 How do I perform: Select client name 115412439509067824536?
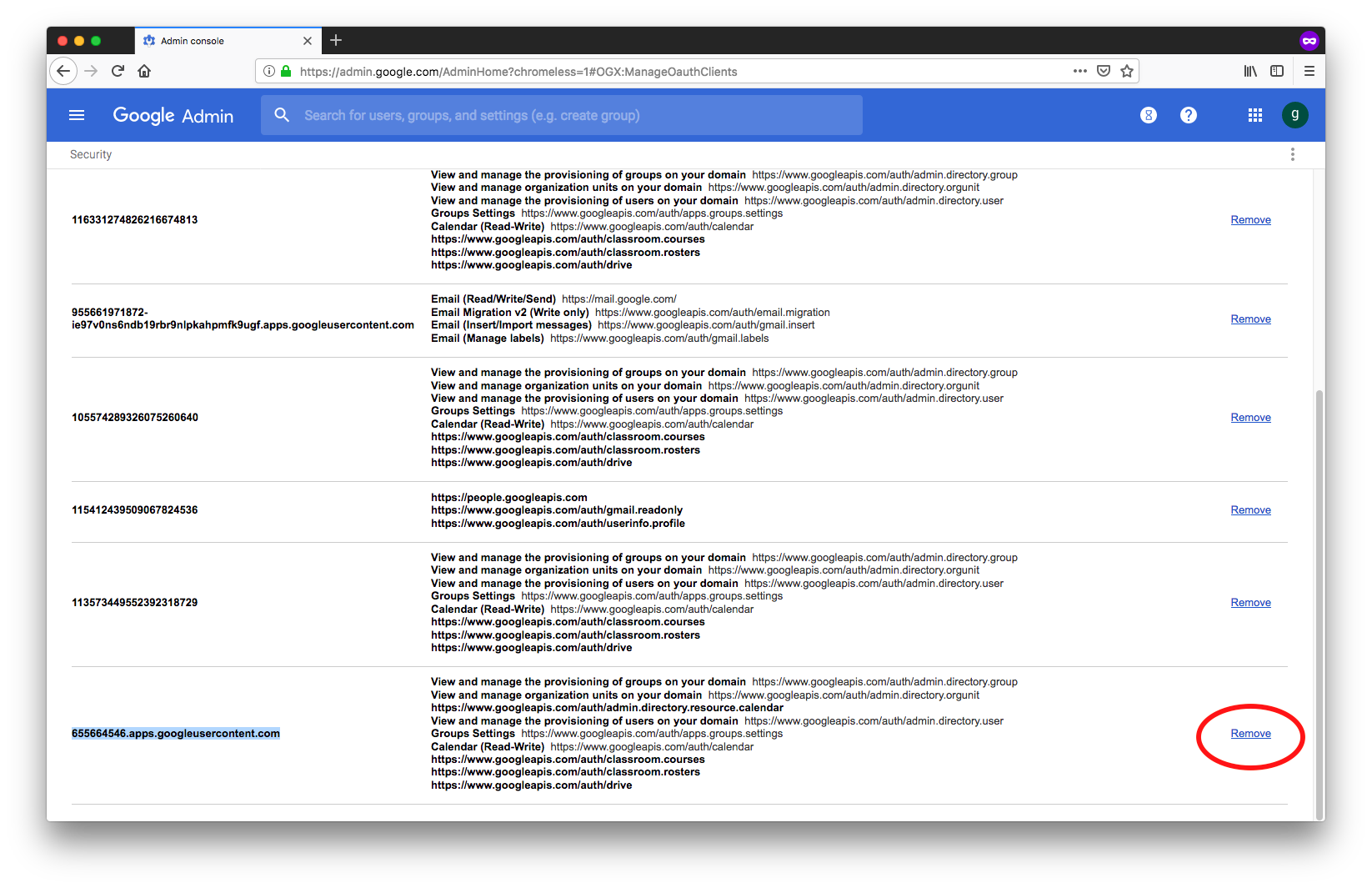click(x=135, y=510)
